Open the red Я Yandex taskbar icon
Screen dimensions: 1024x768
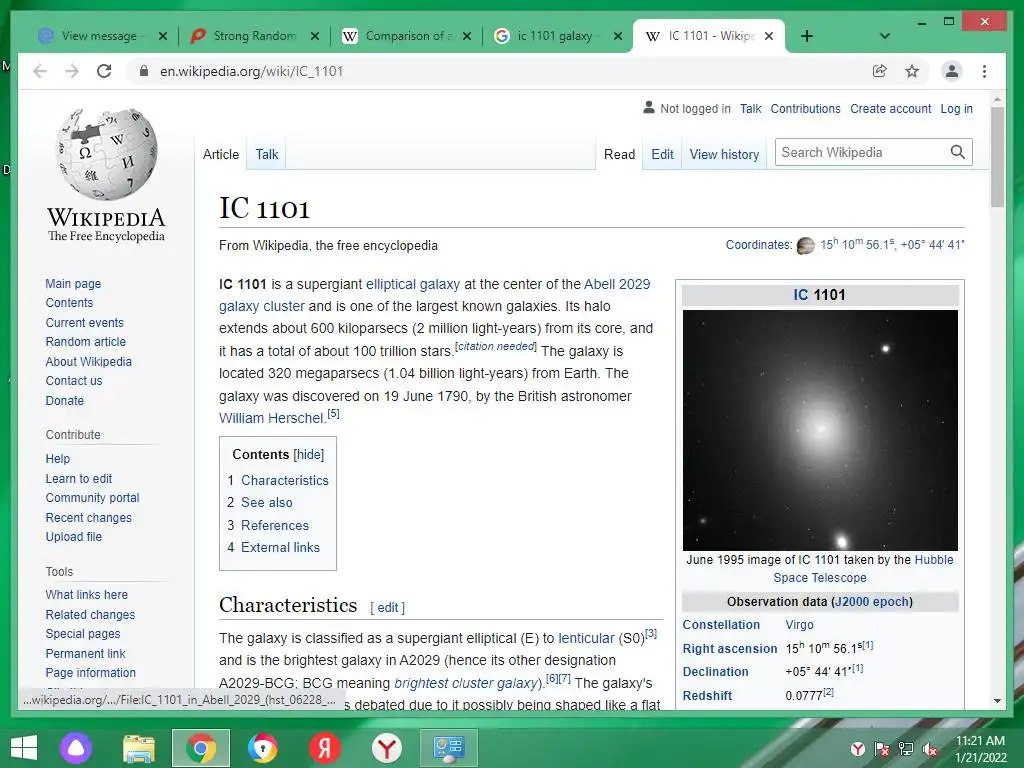pos(325,748)
